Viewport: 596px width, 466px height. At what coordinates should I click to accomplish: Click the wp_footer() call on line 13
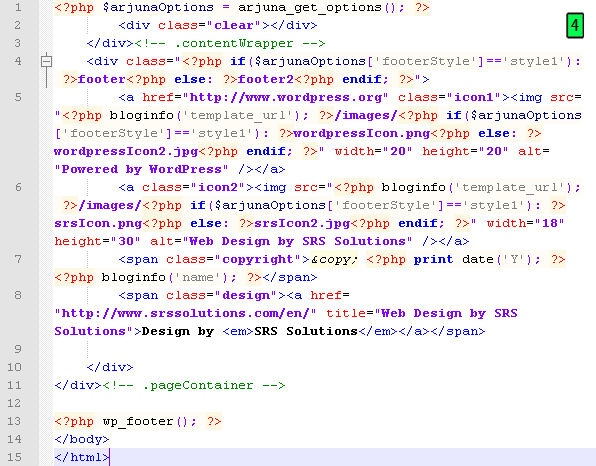coord(146,422)
